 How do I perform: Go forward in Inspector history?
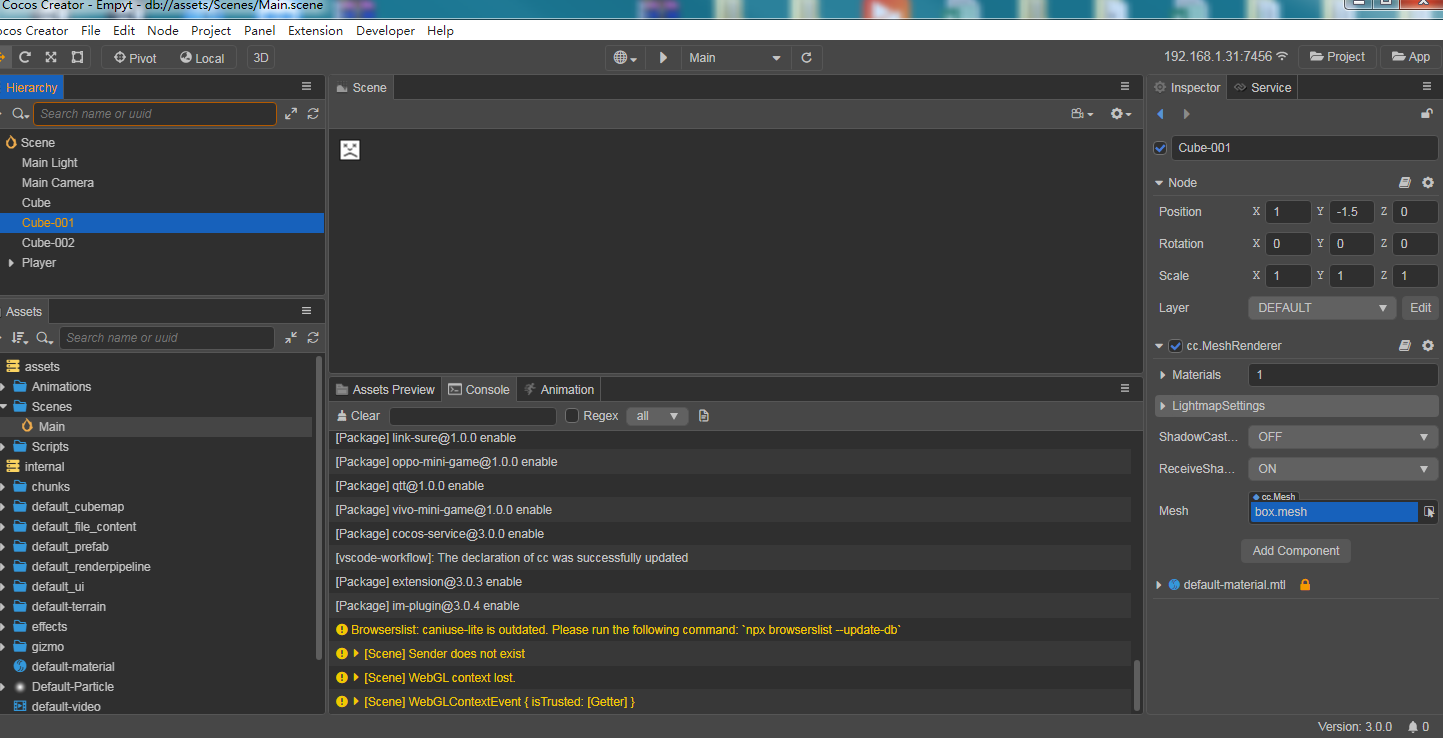click(x=1186, y=114)
